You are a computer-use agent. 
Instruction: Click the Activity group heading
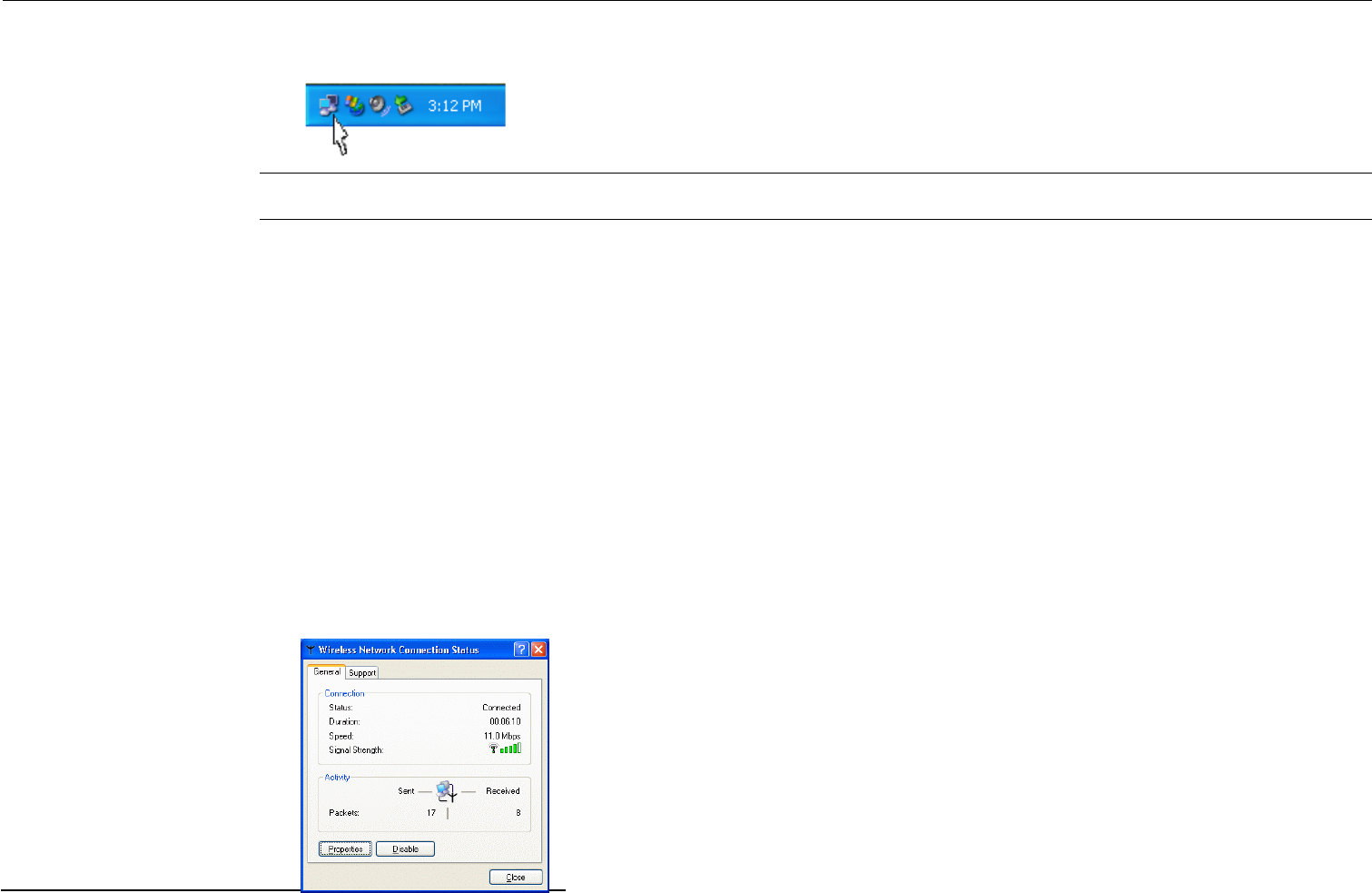point(337,778)
